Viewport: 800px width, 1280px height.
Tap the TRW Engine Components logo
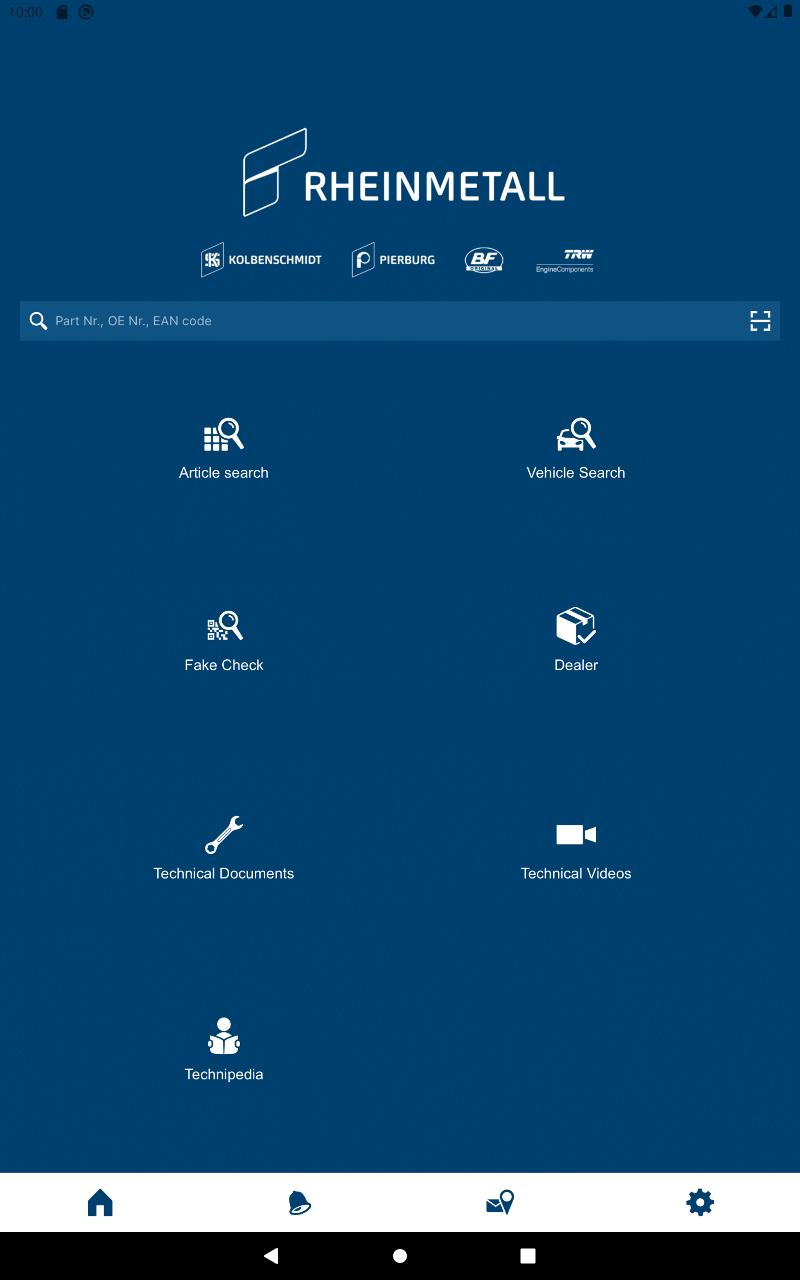click(x=565, y=260)
